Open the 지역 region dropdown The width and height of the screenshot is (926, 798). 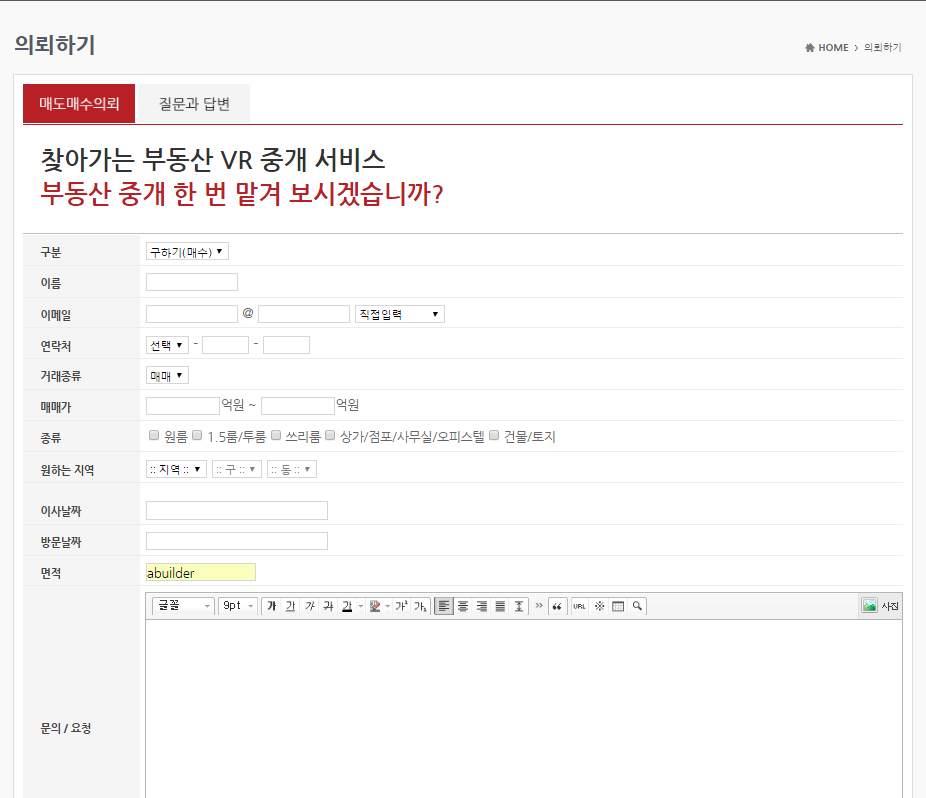[176, 469]
